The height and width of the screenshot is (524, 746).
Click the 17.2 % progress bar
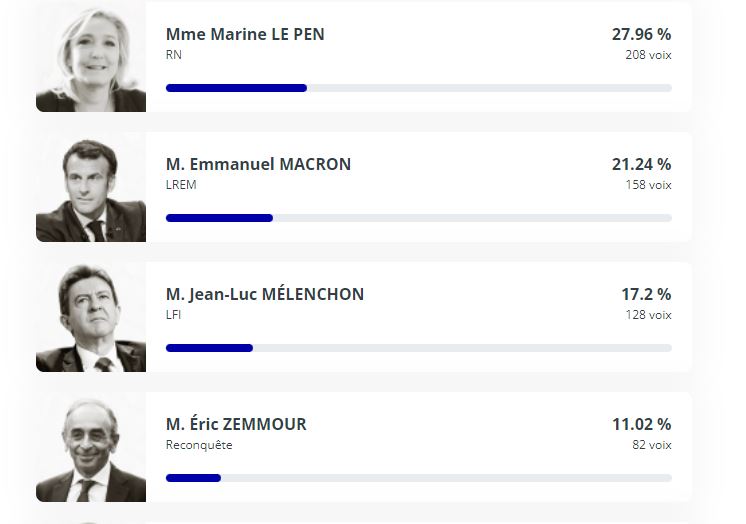pos(419,348)
